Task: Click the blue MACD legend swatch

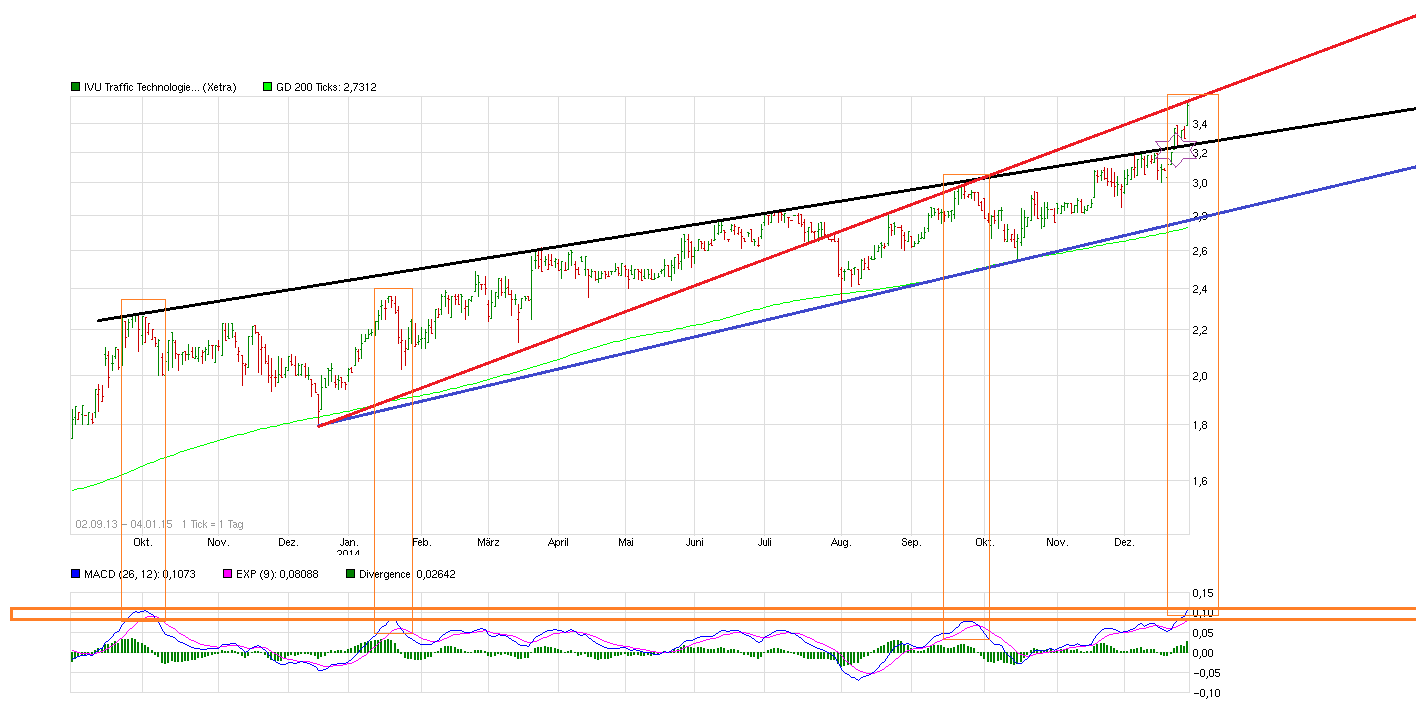Action: (75, 574)
